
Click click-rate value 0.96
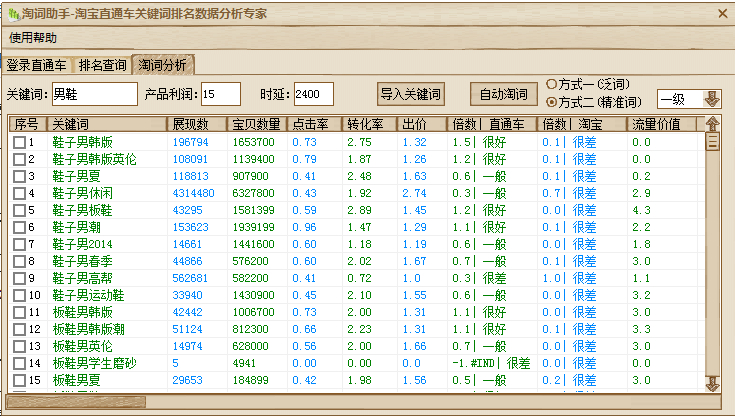pos(305,227)
